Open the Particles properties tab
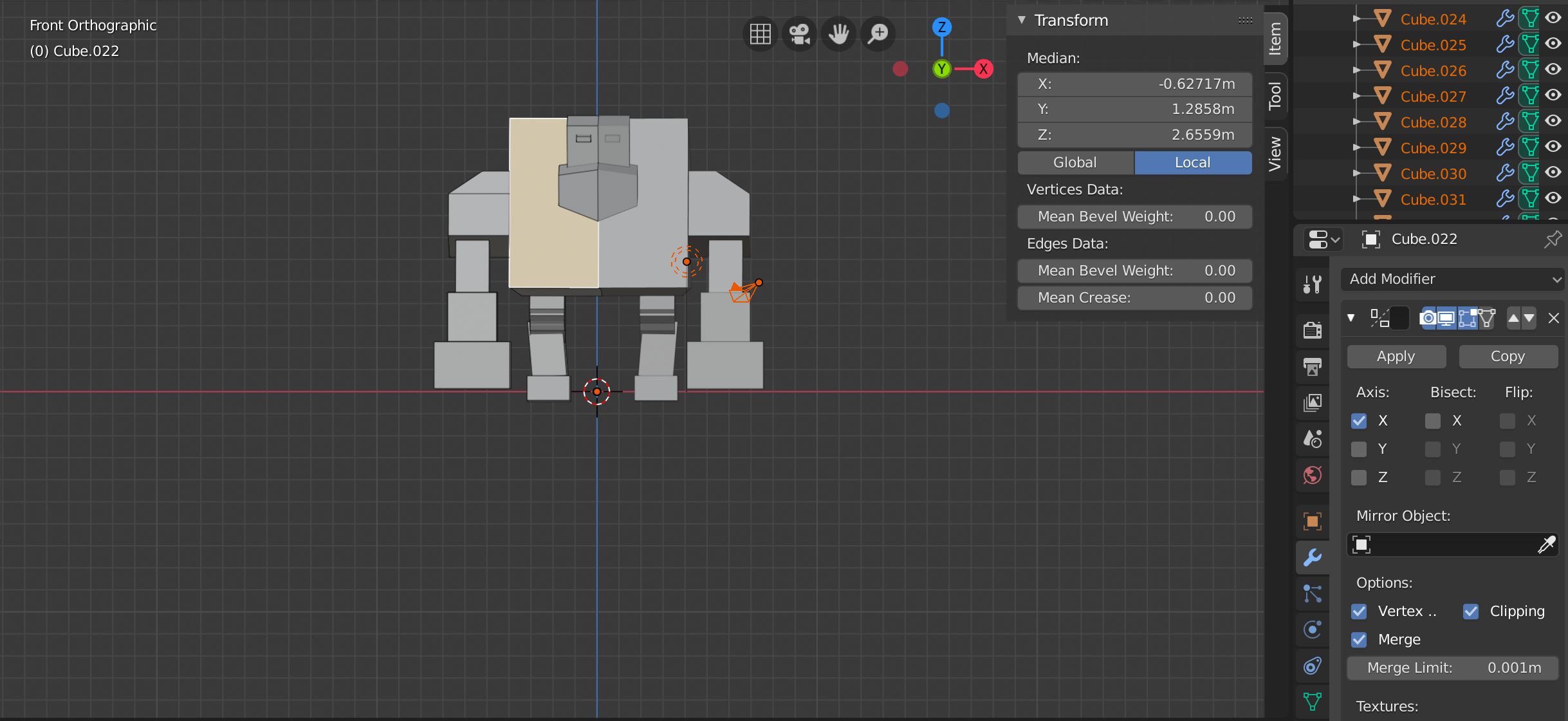 pos(1313,593)
